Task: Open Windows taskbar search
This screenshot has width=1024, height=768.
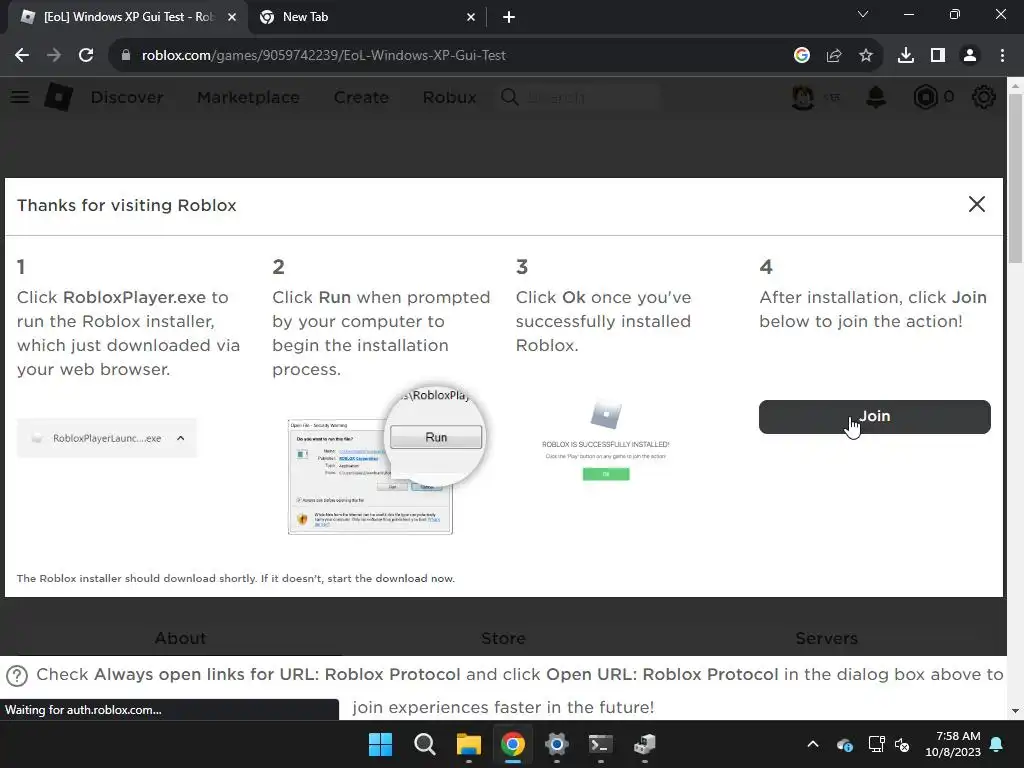Action: (424, 744)
